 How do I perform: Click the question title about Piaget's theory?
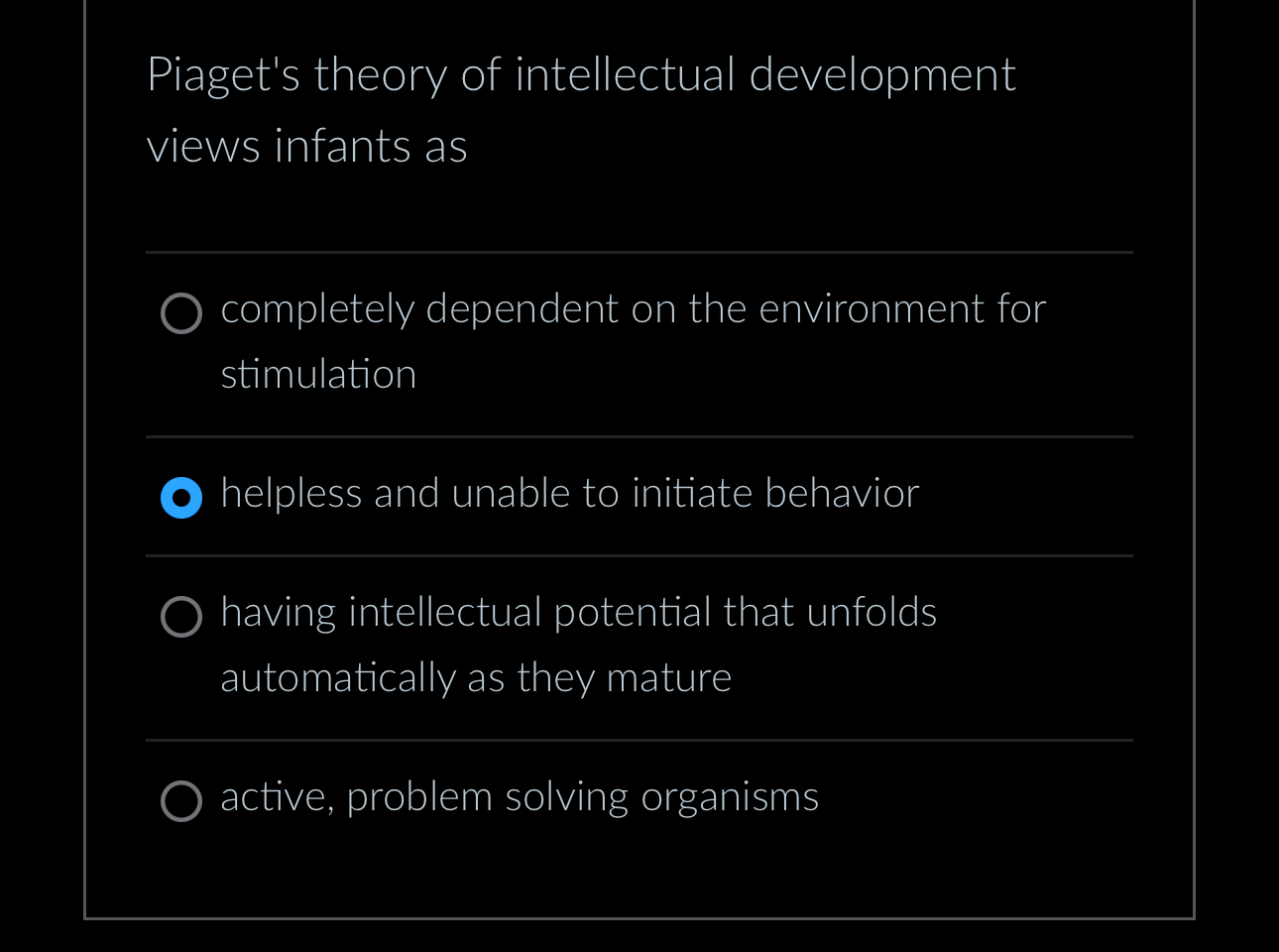coord(581,73)
